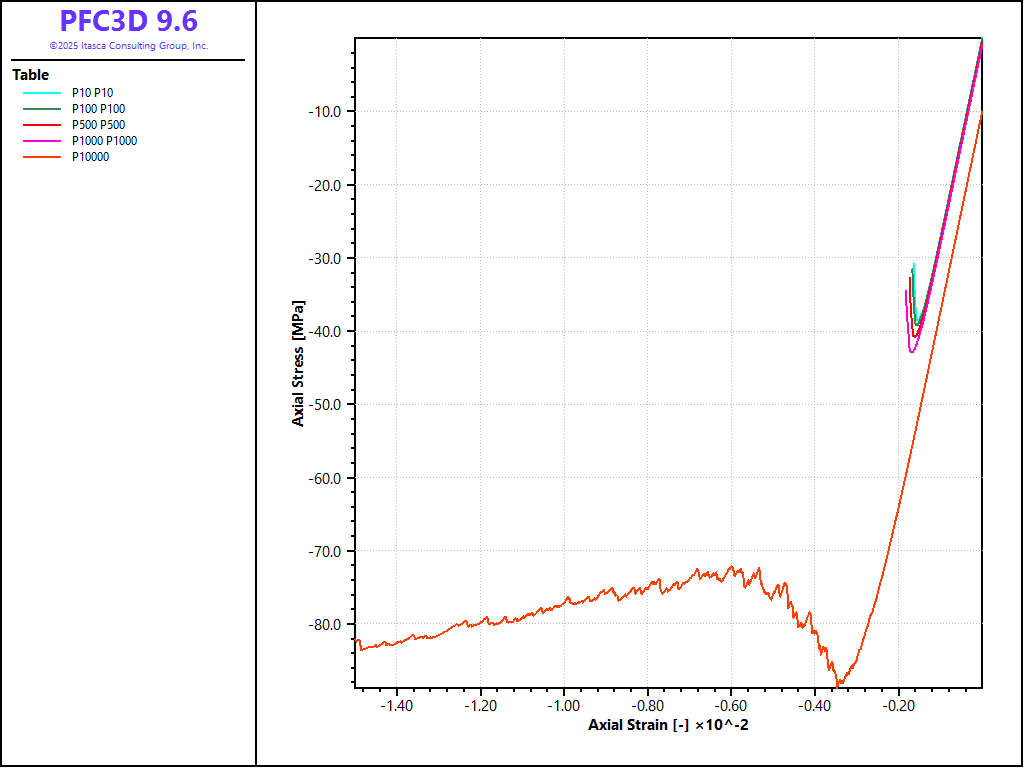Select the P100 P100 legend label
1024x768 pixels.
click(x=98, y=109)
